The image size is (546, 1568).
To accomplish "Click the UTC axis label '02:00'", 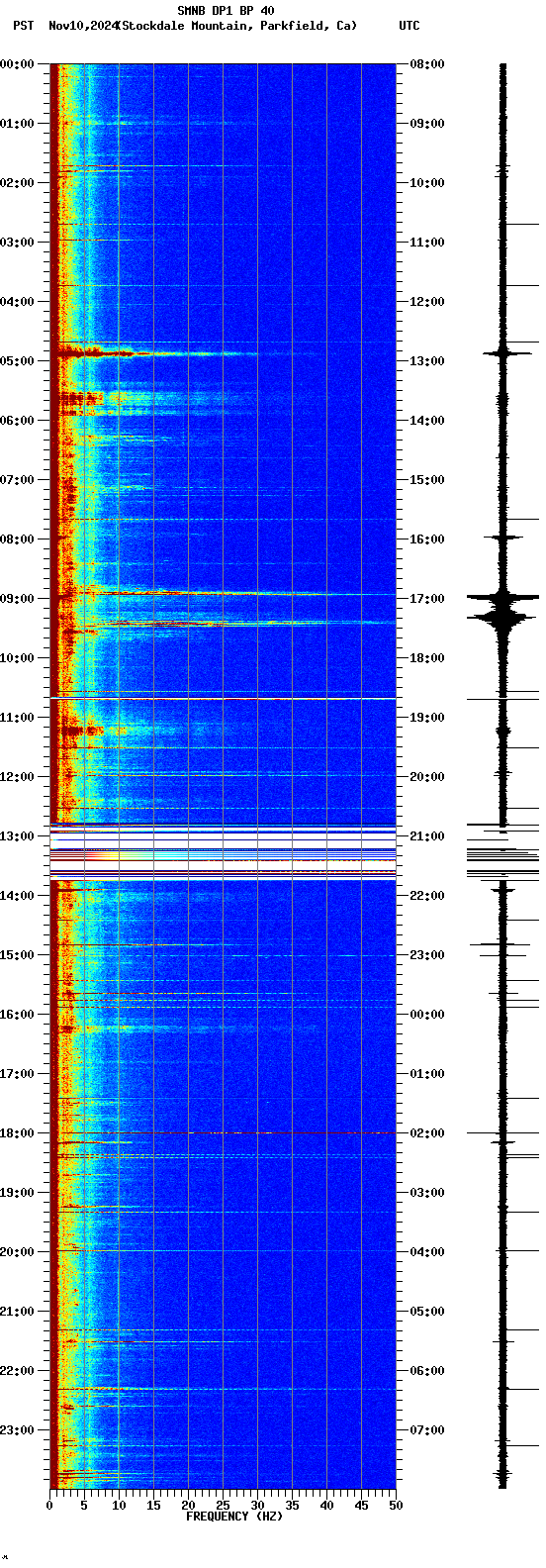I will [427, 1133].
